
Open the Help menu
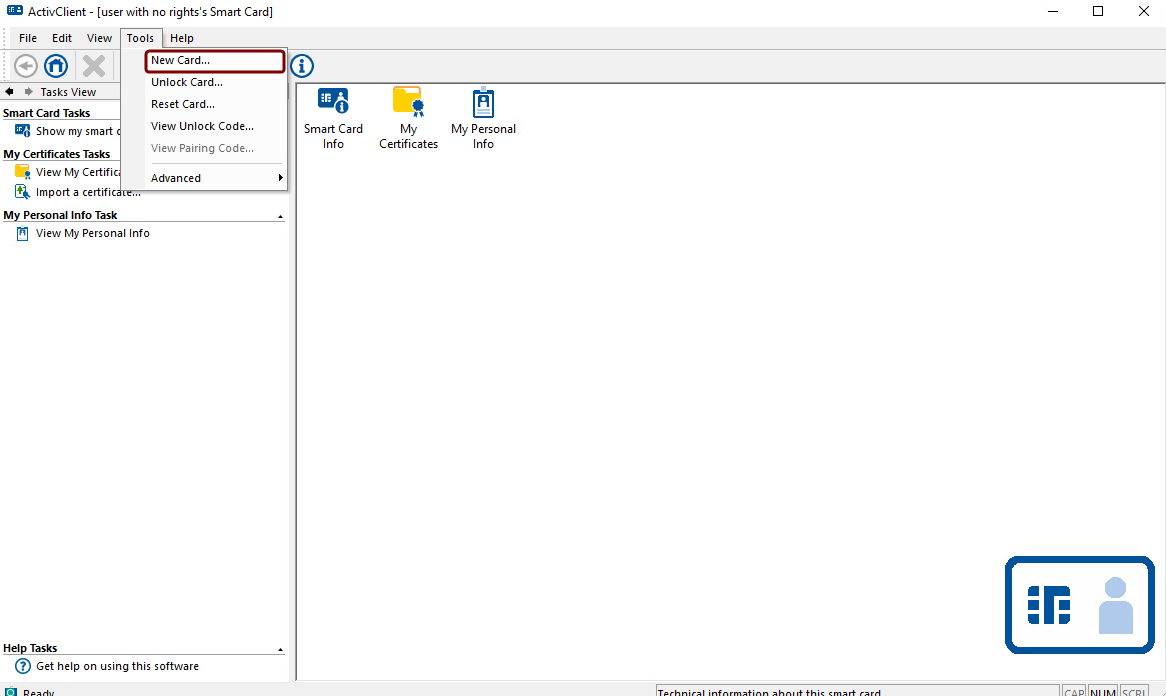(x=181, y=38)
